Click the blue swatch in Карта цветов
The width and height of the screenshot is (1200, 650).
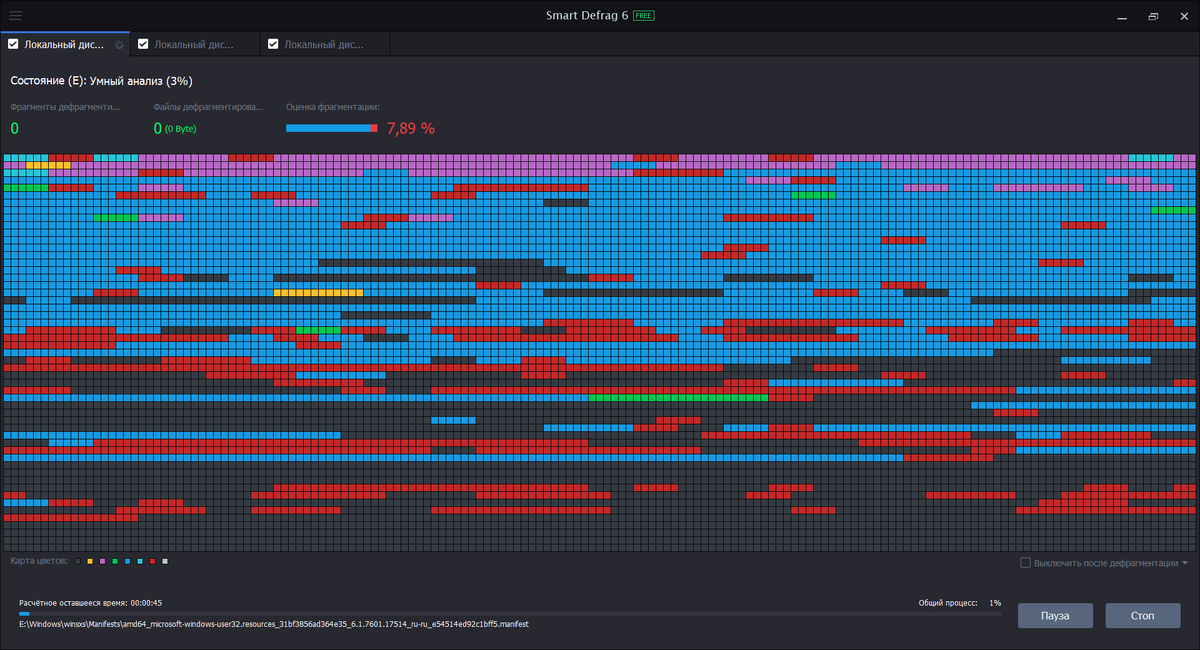[127, 562]
